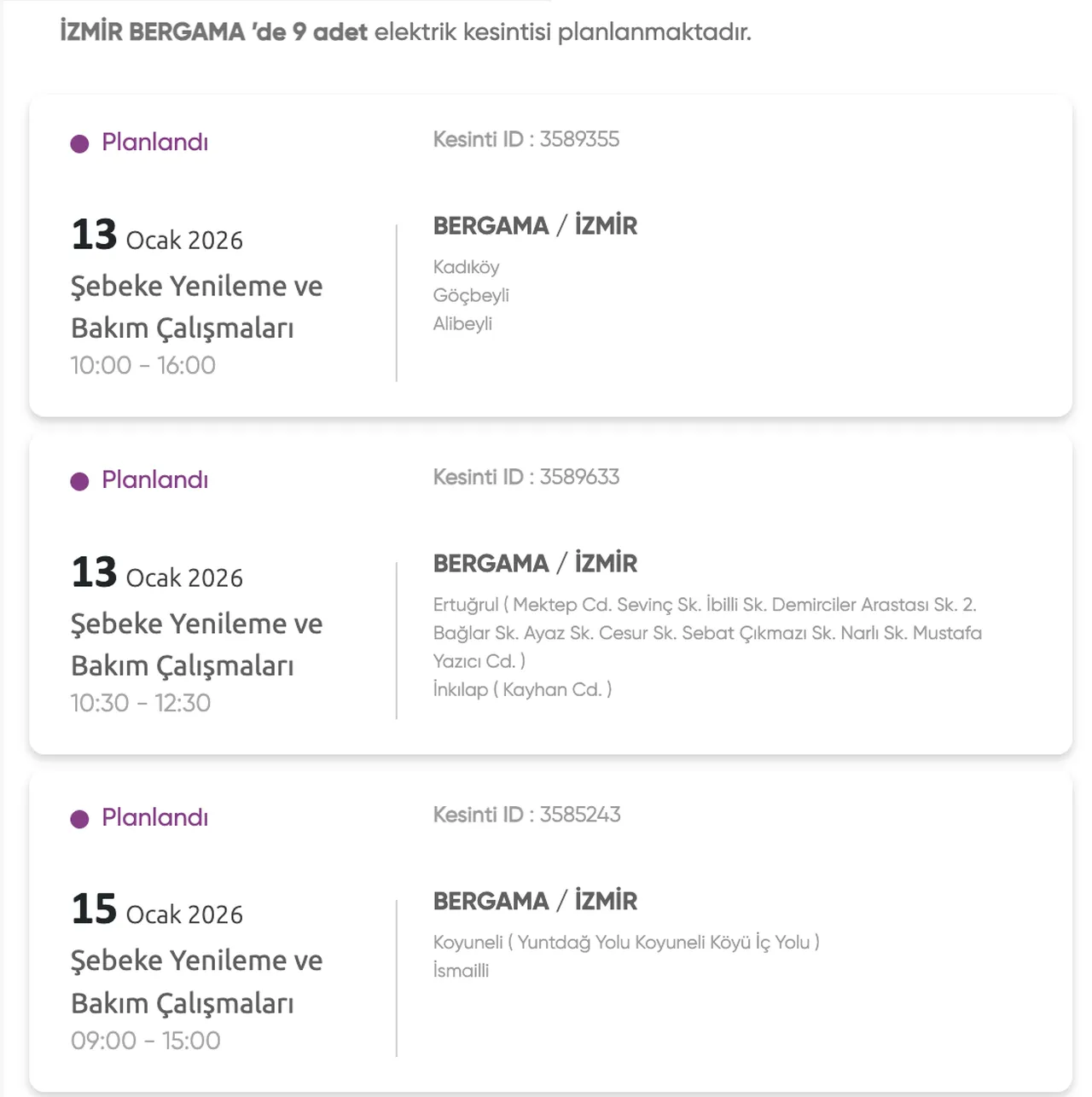
Task: Click the BERGAMA / İZMİR heading above Kadıköy
Action: coord(535,225)
